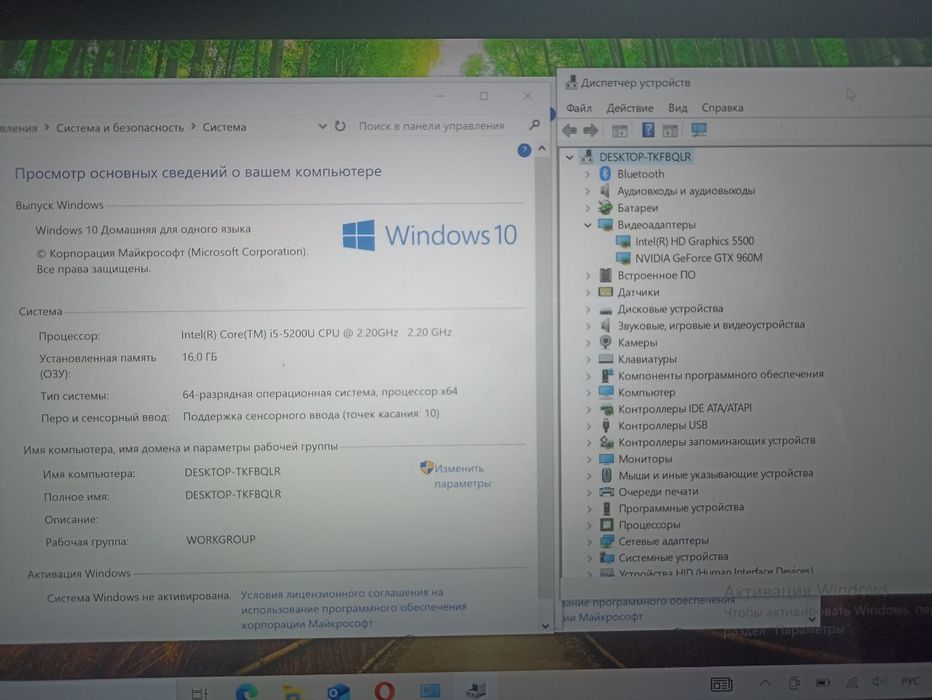Select the Камеры category icon
This screenshot has height=700, width=932.
tap(606, 342)
